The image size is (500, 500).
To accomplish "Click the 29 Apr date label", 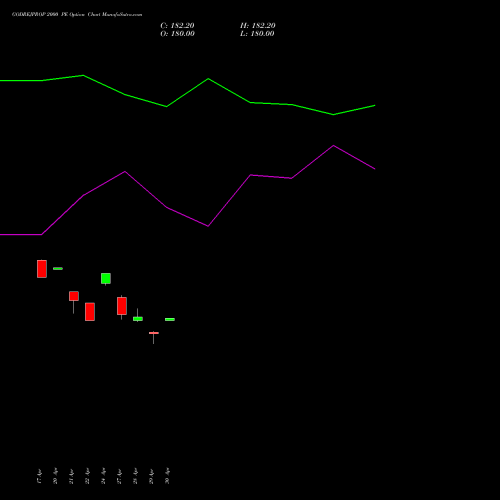I will pyautogui.click(x=151, y=476).
